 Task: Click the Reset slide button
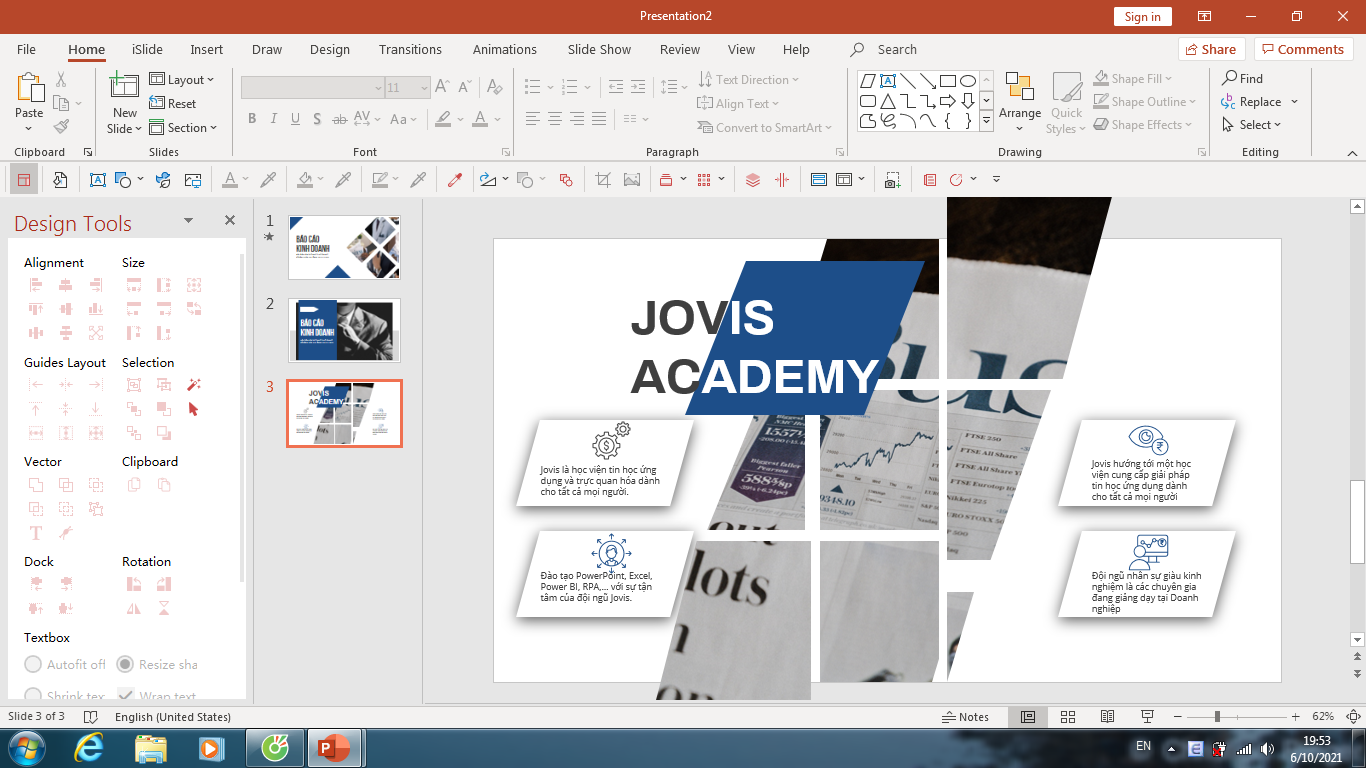[173, 104]
